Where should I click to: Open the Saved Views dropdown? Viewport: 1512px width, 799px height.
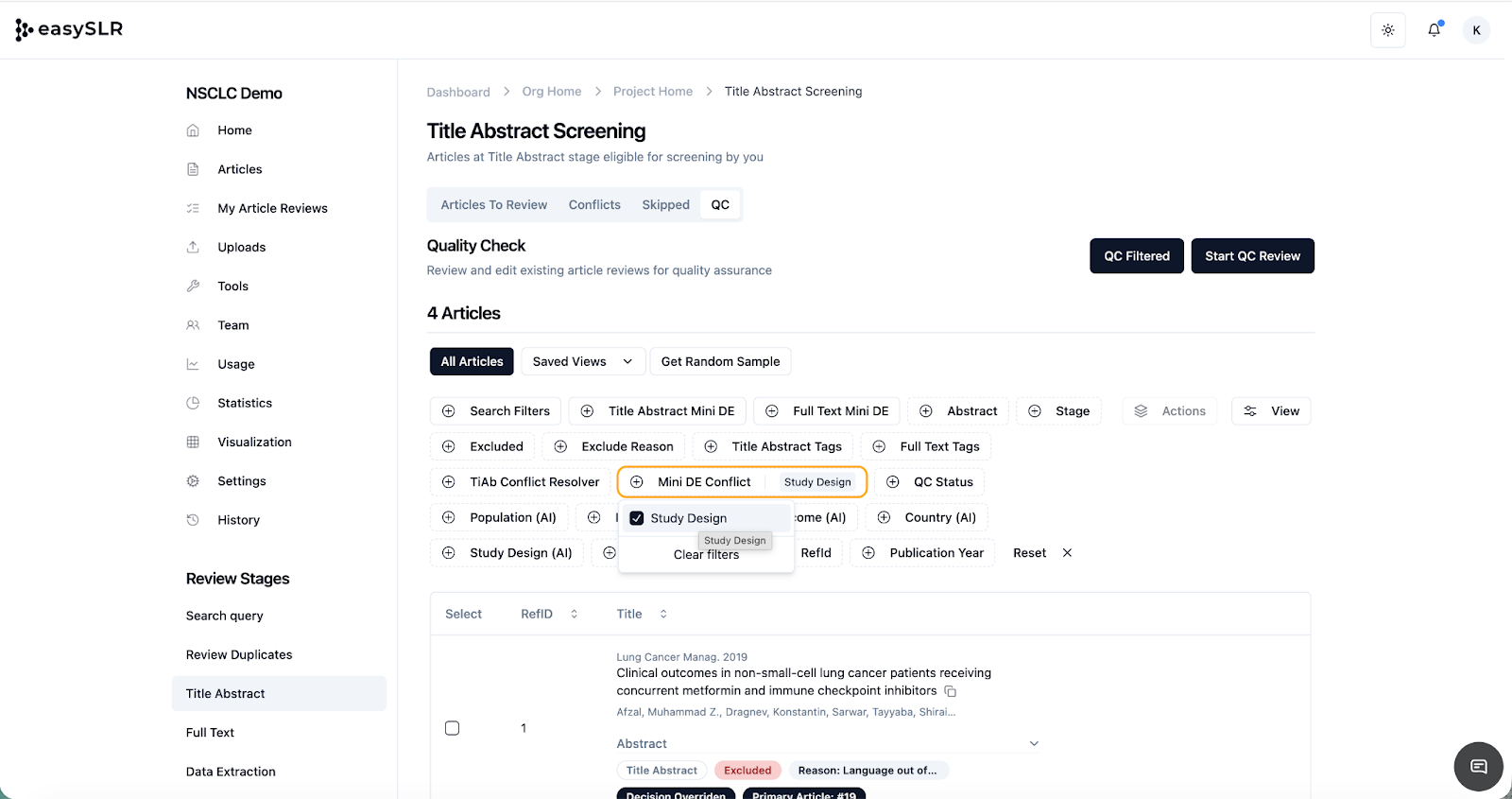pyautogui.click(x=582, y=361)
